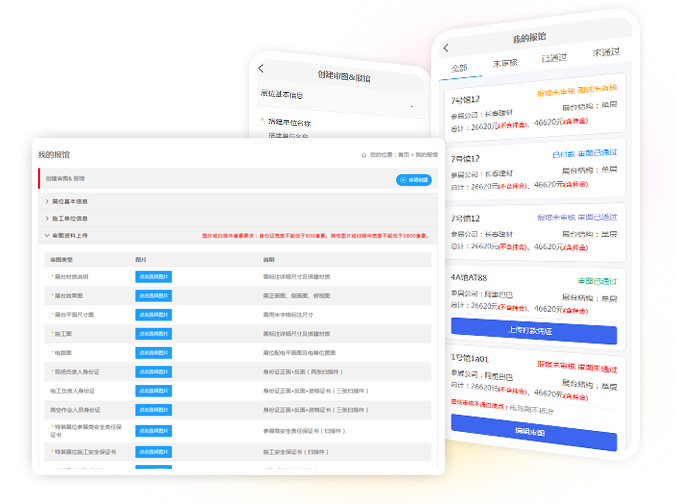676x504 pixels.
Task: Click 首页 link in breadcrumb
Action: click(403, 155)
